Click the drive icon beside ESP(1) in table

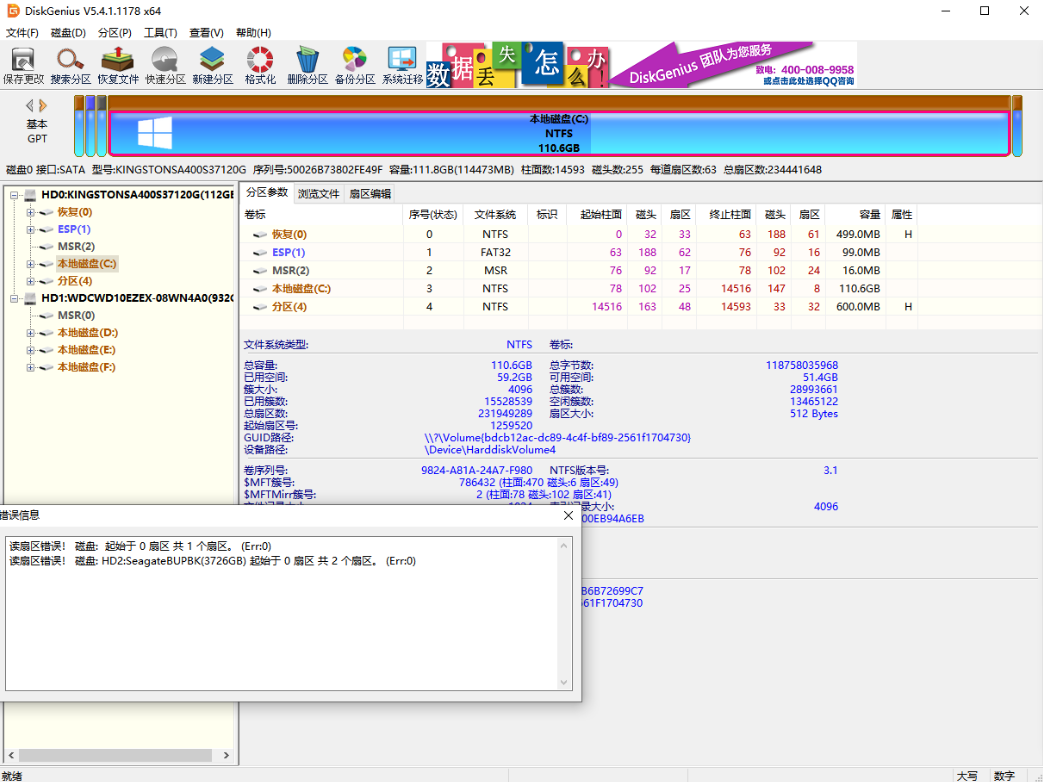(260, 253)
